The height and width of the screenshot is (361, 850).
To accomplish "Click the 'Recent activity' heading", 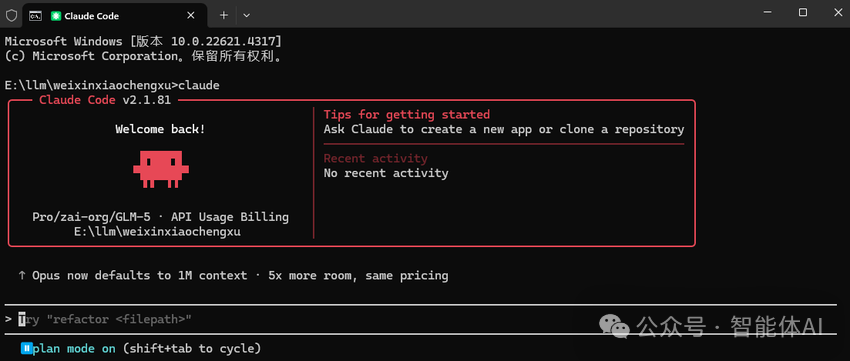I will tap(376, 158).
